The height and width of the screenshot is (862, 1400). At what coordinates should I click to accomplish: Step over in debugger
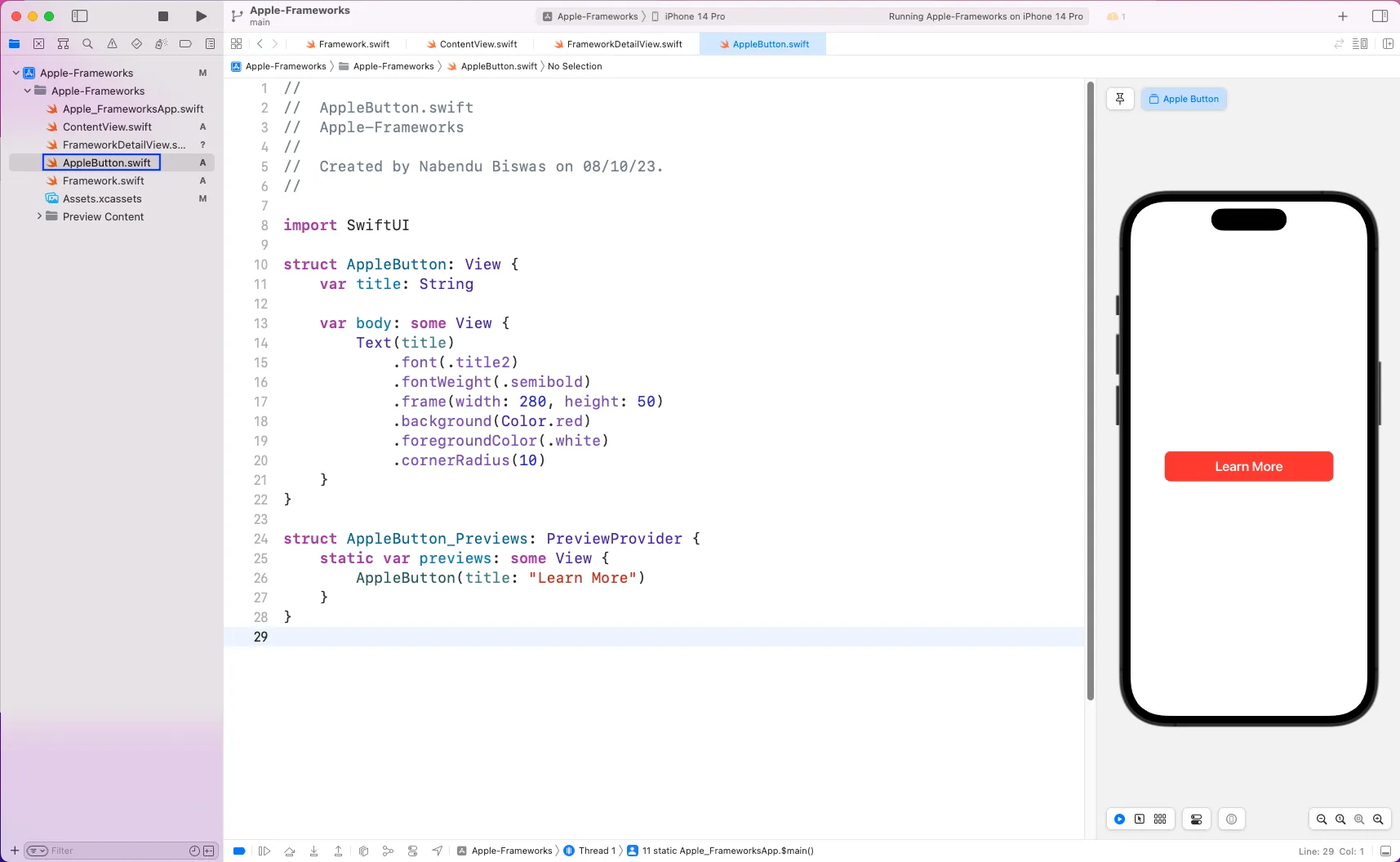[289, 851]
